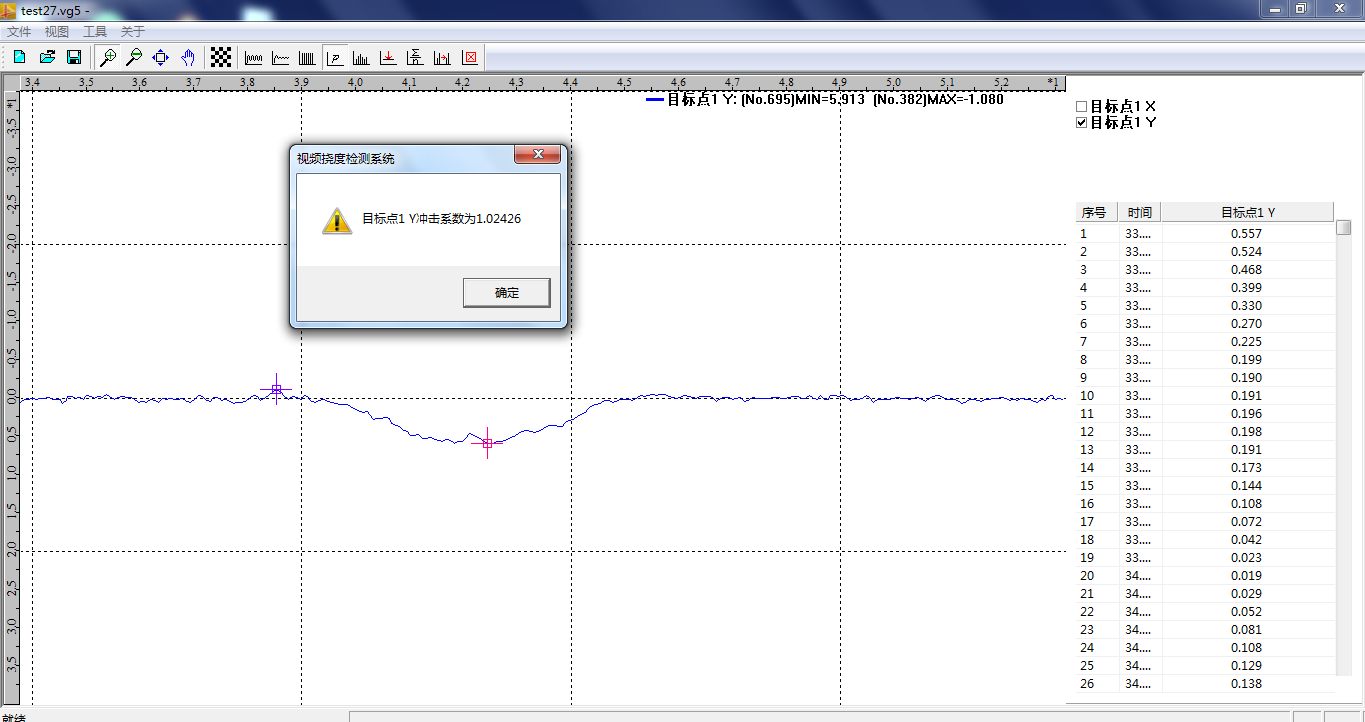Select table value 0.196 in row 11
Screen dimensions: 1365x722
coord(1246,414)
